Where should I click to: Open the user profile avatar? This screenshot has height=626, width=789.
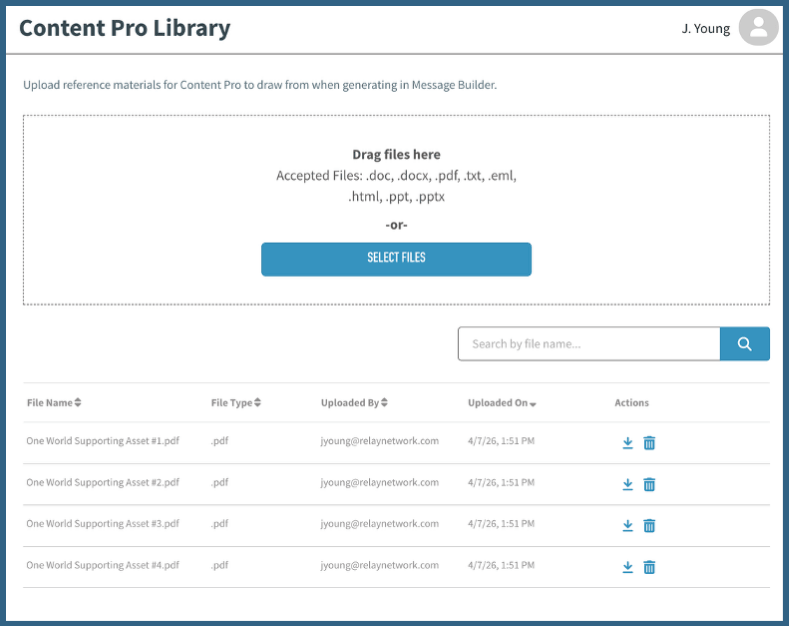tap(758, 28)
